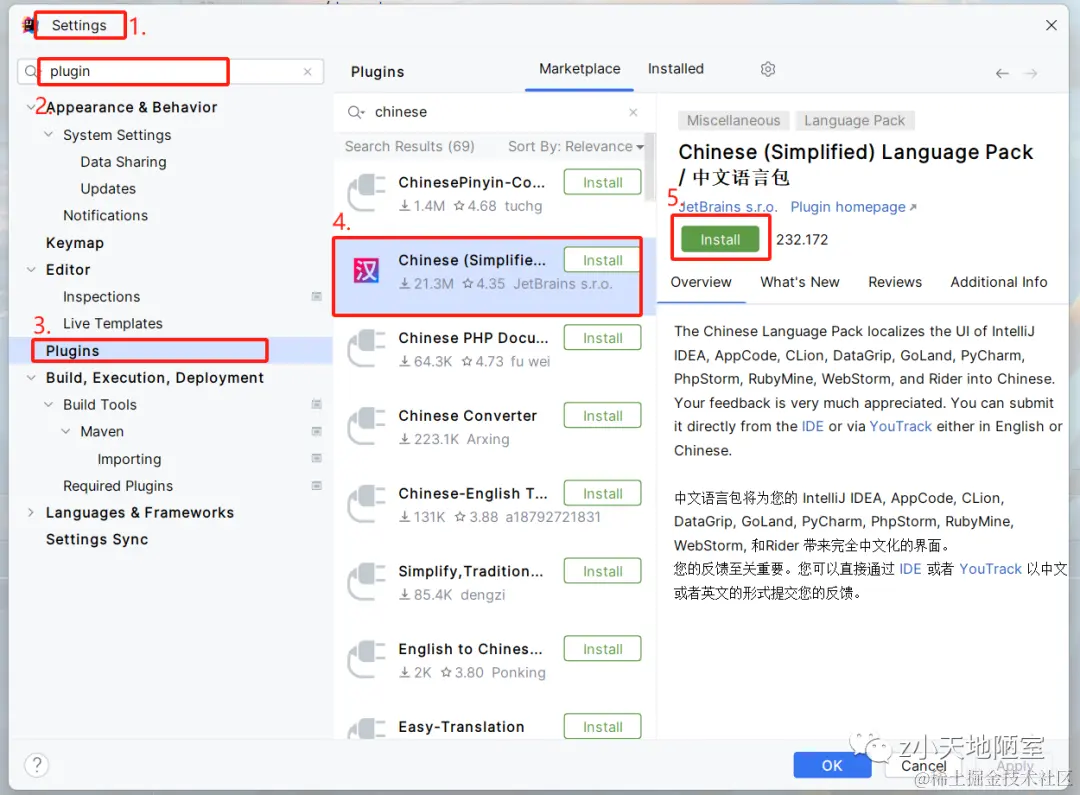This screenshot has width=1080, height=795.
Task: Collapse the Maven node
Action: click(65, 431)
